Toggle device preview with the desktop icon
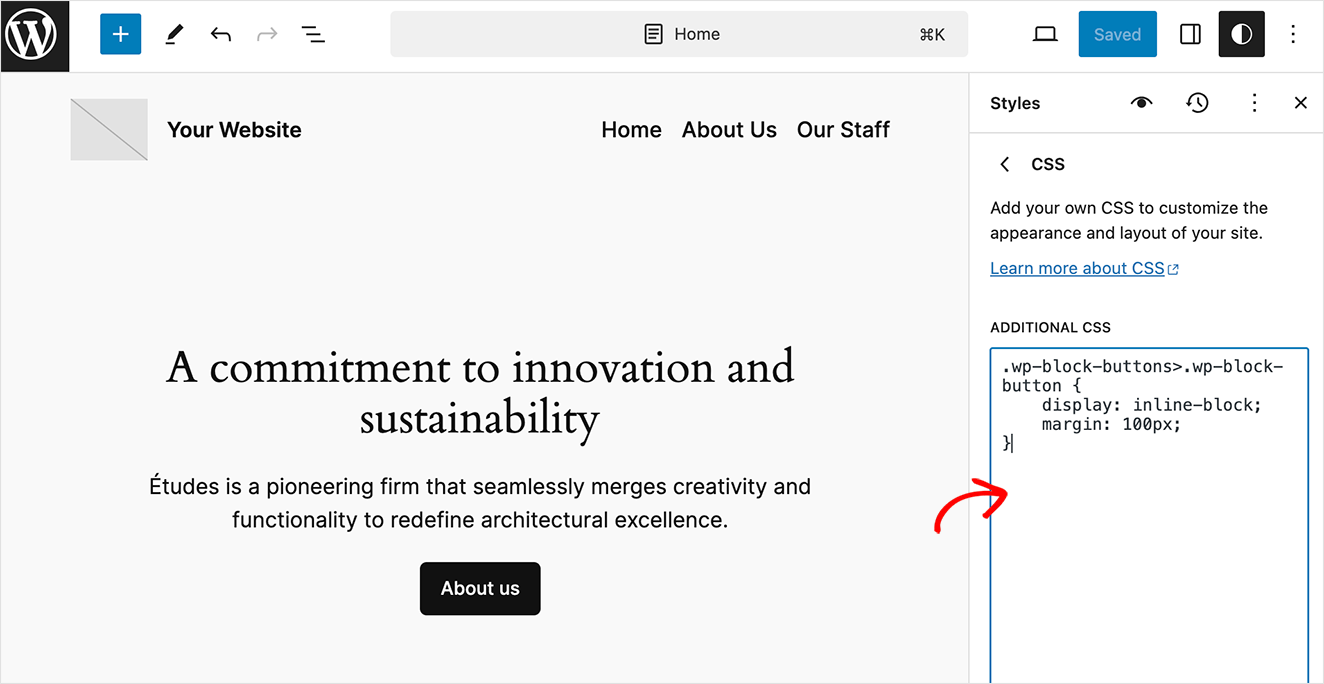 click(1044, 33)
